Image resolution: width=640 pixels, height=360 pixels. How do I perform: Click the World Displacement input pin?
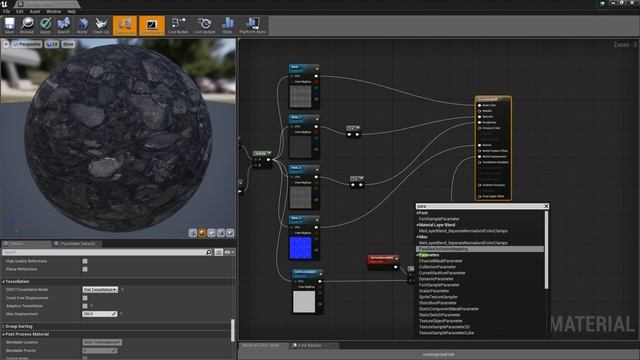tap(480, 157)
